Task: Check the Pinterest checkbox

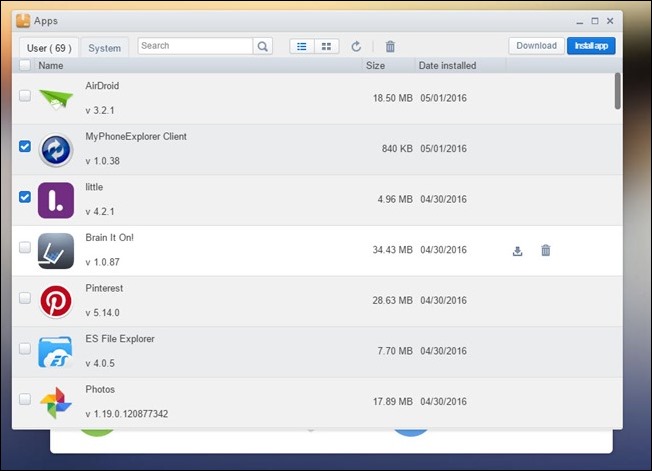Action: pyautogui.click(x=25, y=298)
